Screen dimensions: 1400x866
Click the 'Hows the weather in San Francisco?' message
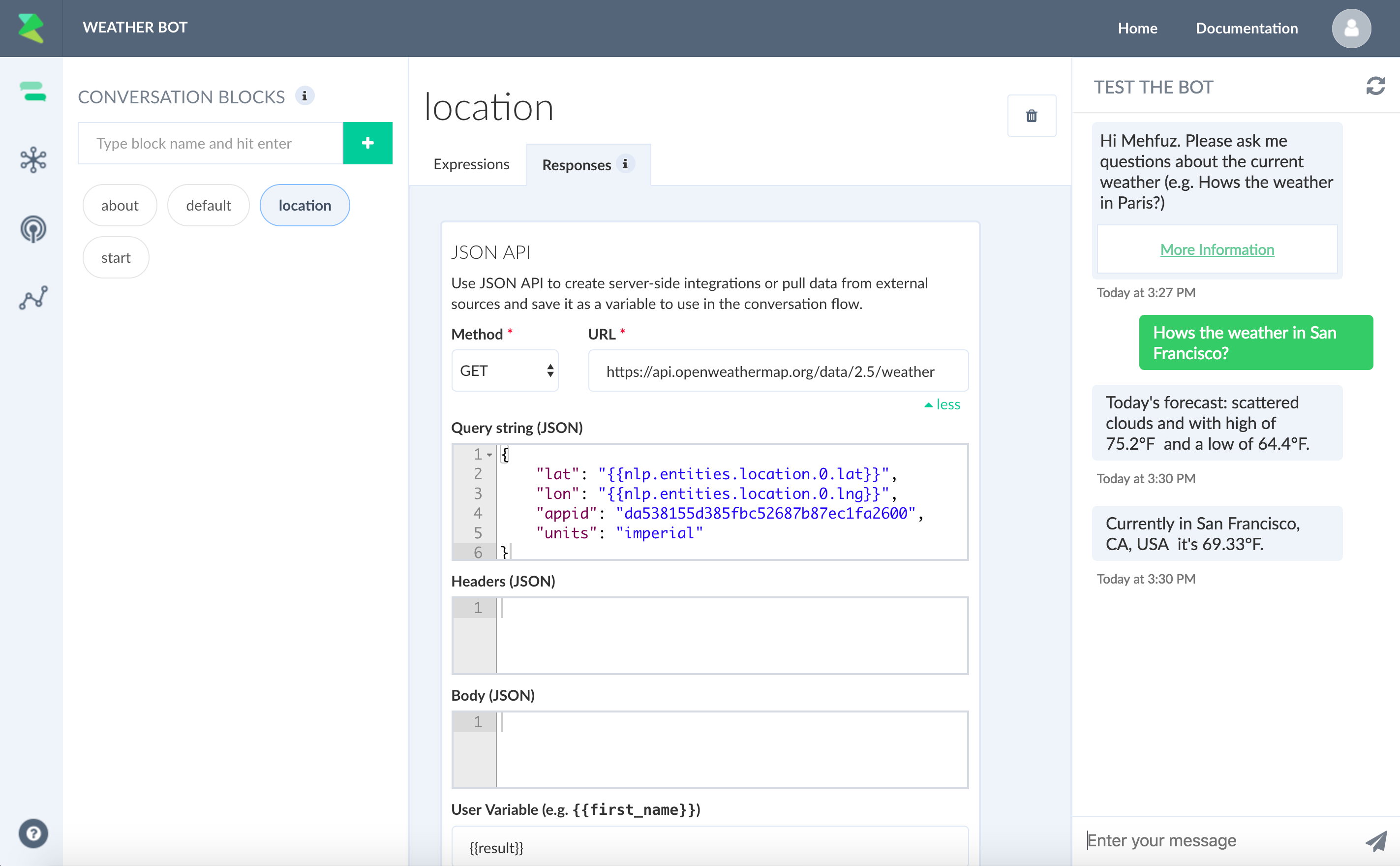click(1256, 342)
